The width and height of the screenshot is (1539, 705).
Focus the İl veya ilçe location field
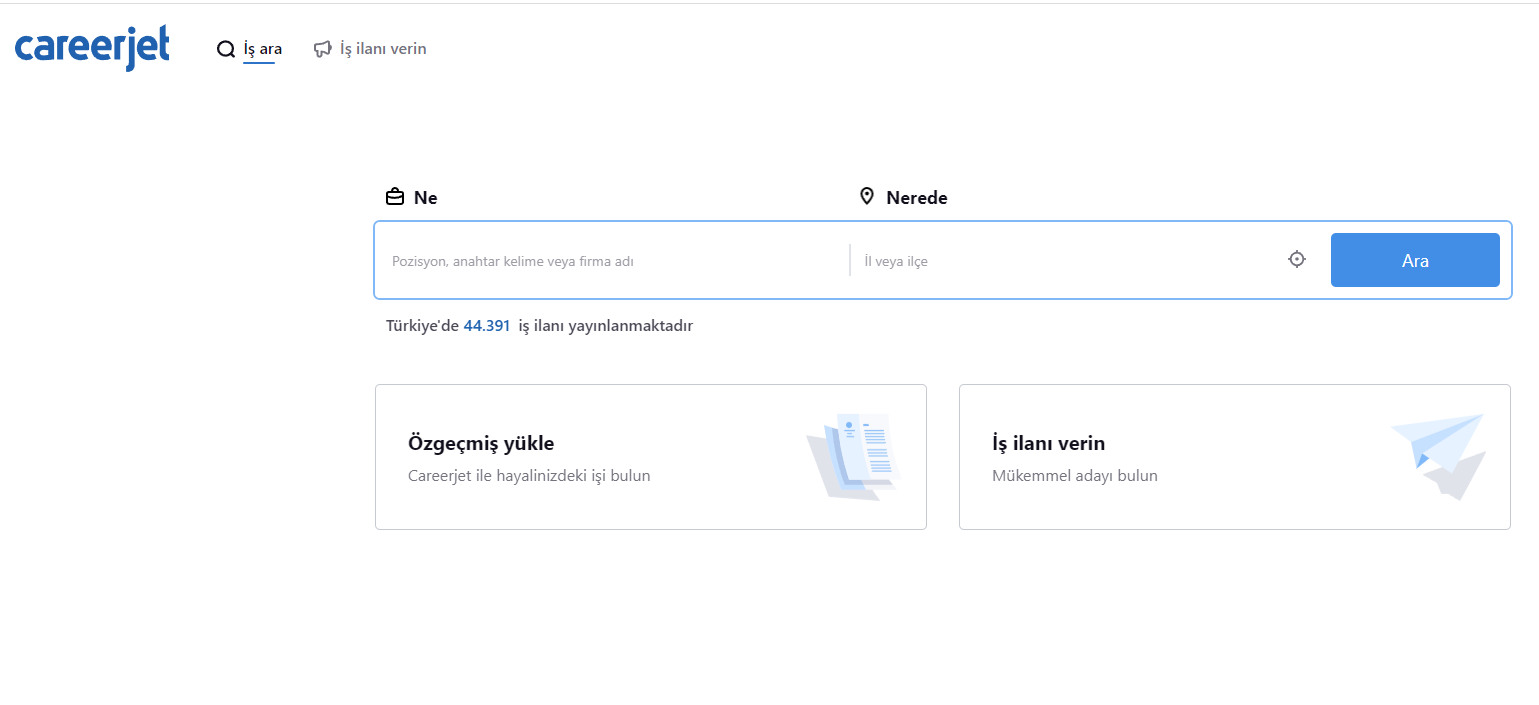click(x=1065, y=261)
